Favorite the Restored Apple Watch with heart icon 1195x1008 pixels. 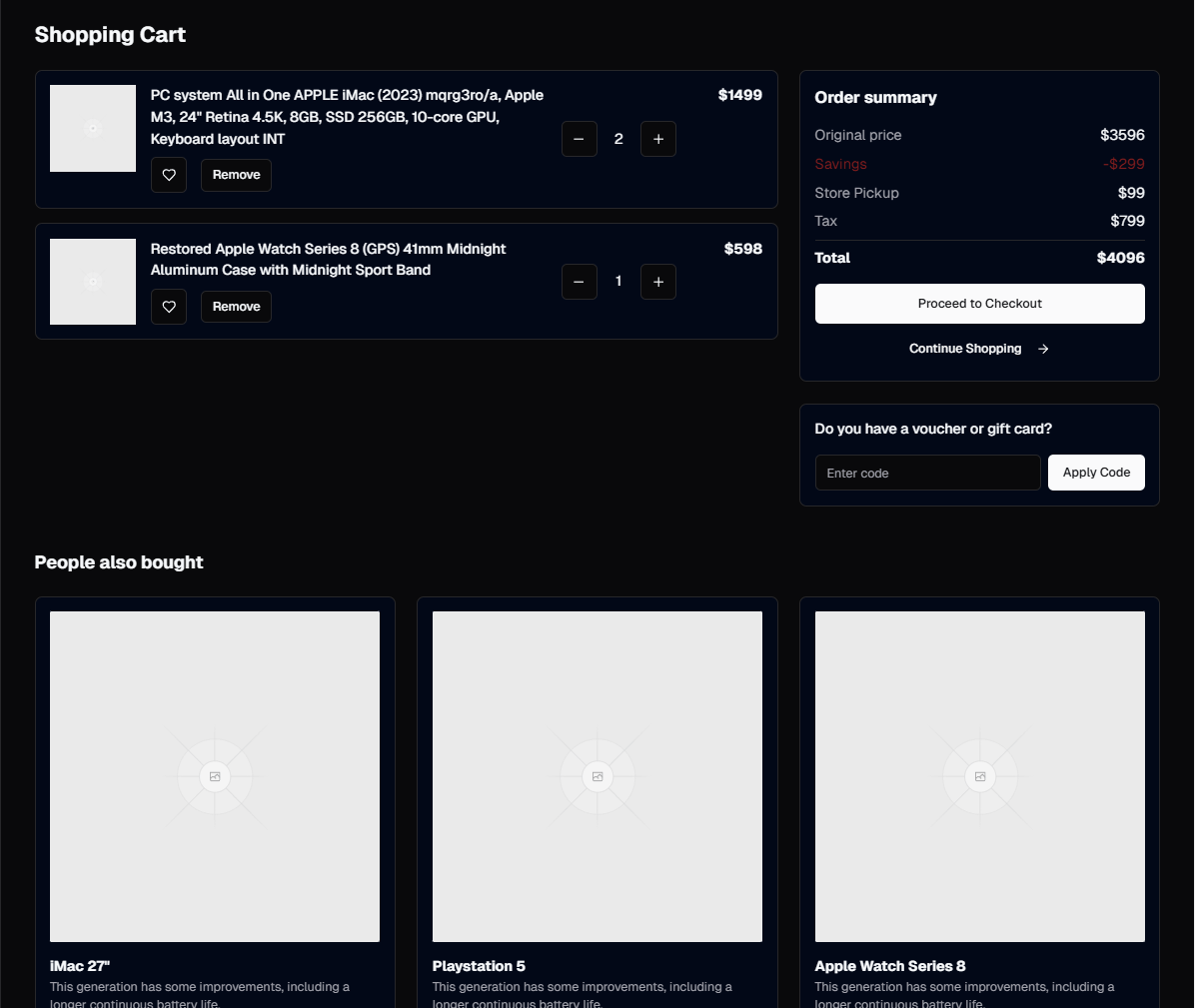pos(169,307)
